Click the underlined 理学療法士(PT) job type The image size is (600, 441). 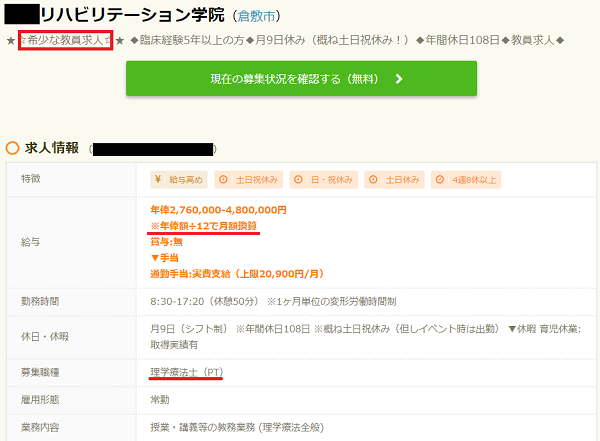(186, 372)
